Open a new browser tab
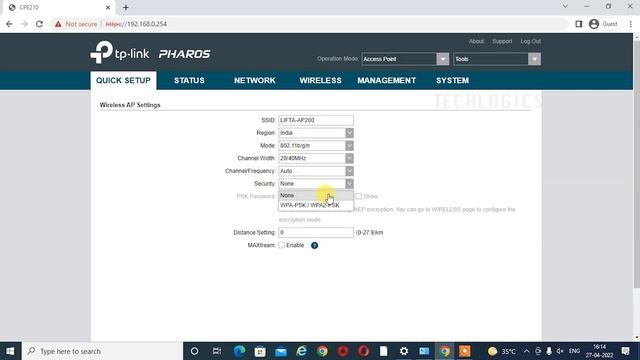640x360 pixels. (x=126, y=7)
